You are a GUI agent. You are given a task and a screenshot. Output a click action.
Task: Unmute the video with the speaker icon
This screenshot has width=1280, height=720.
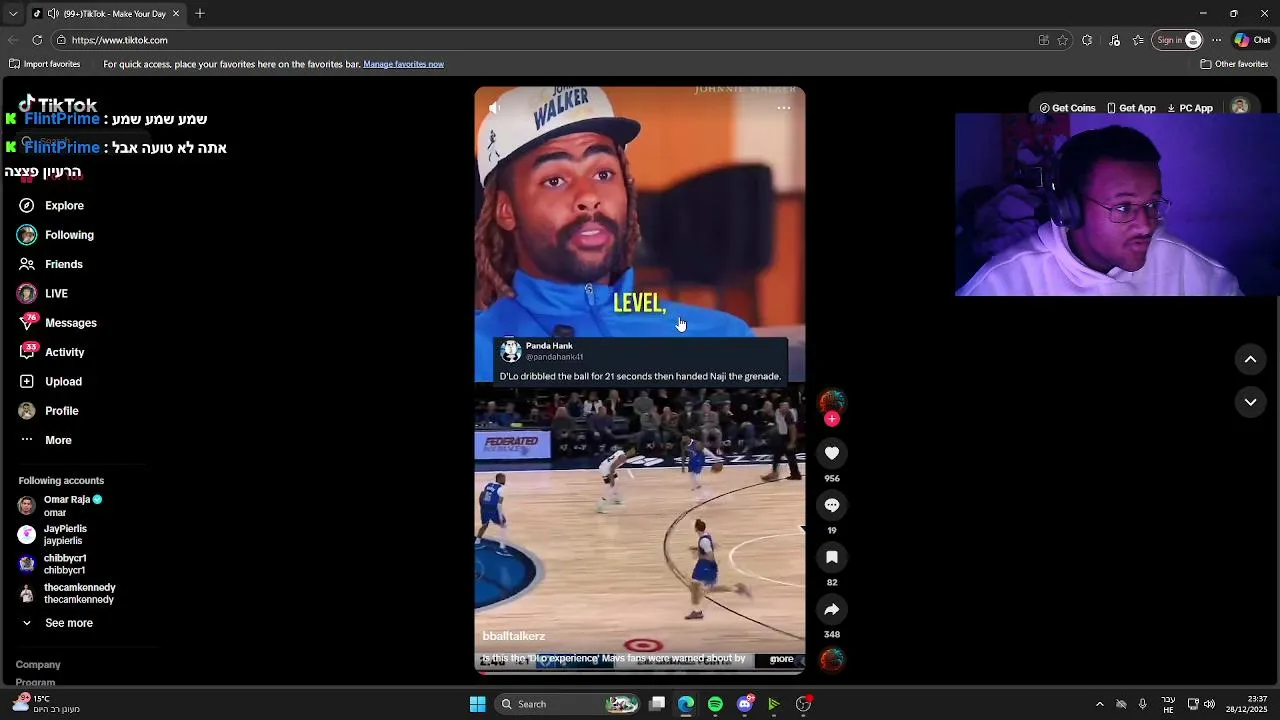coord(494,107)
